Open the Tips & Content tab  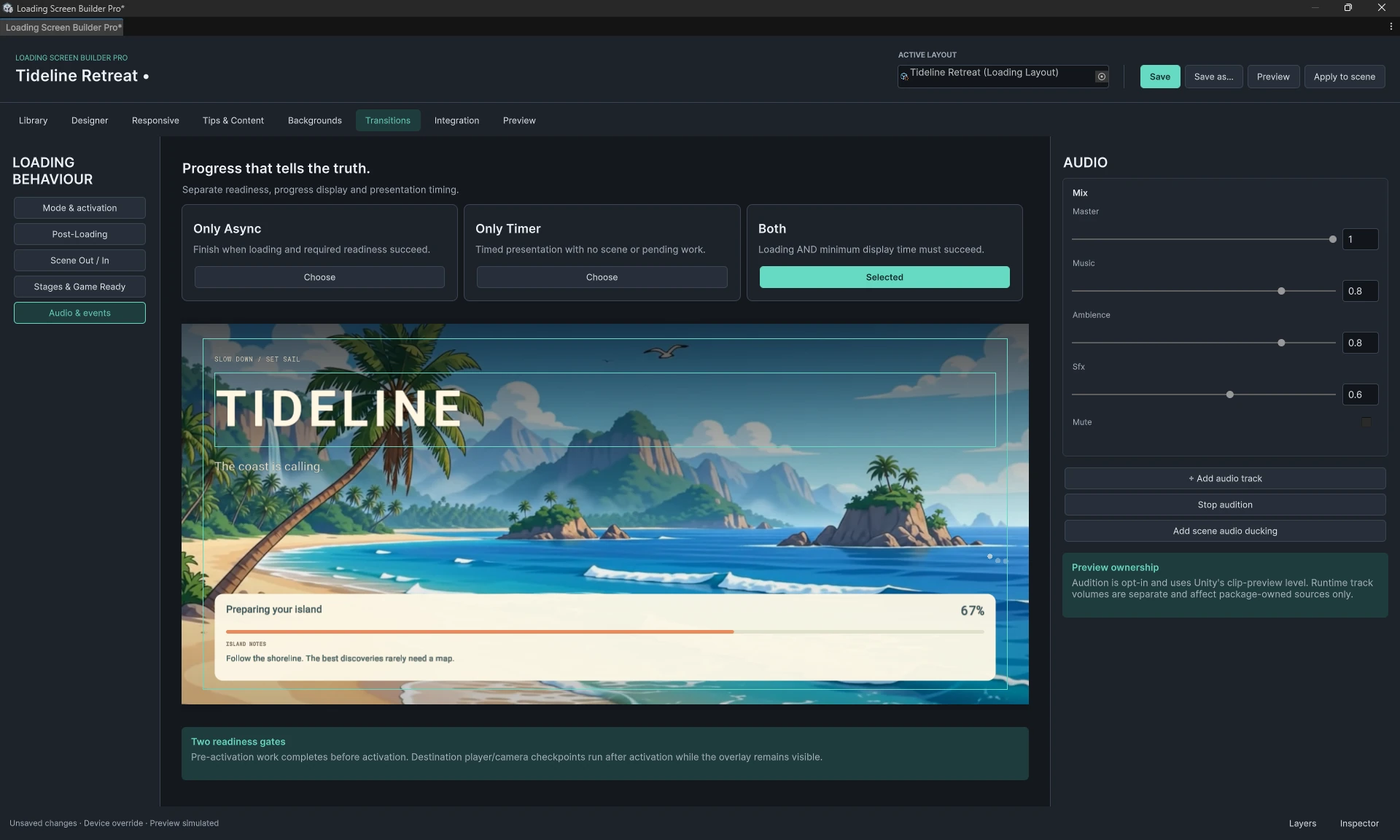(x=233, y=120)
